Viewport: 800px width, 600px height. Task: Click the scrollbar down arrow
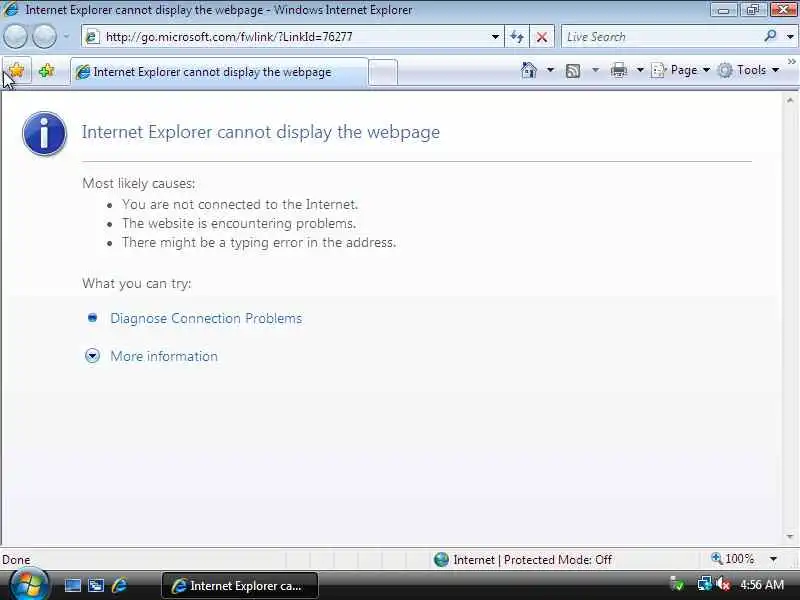coord(790,537)
